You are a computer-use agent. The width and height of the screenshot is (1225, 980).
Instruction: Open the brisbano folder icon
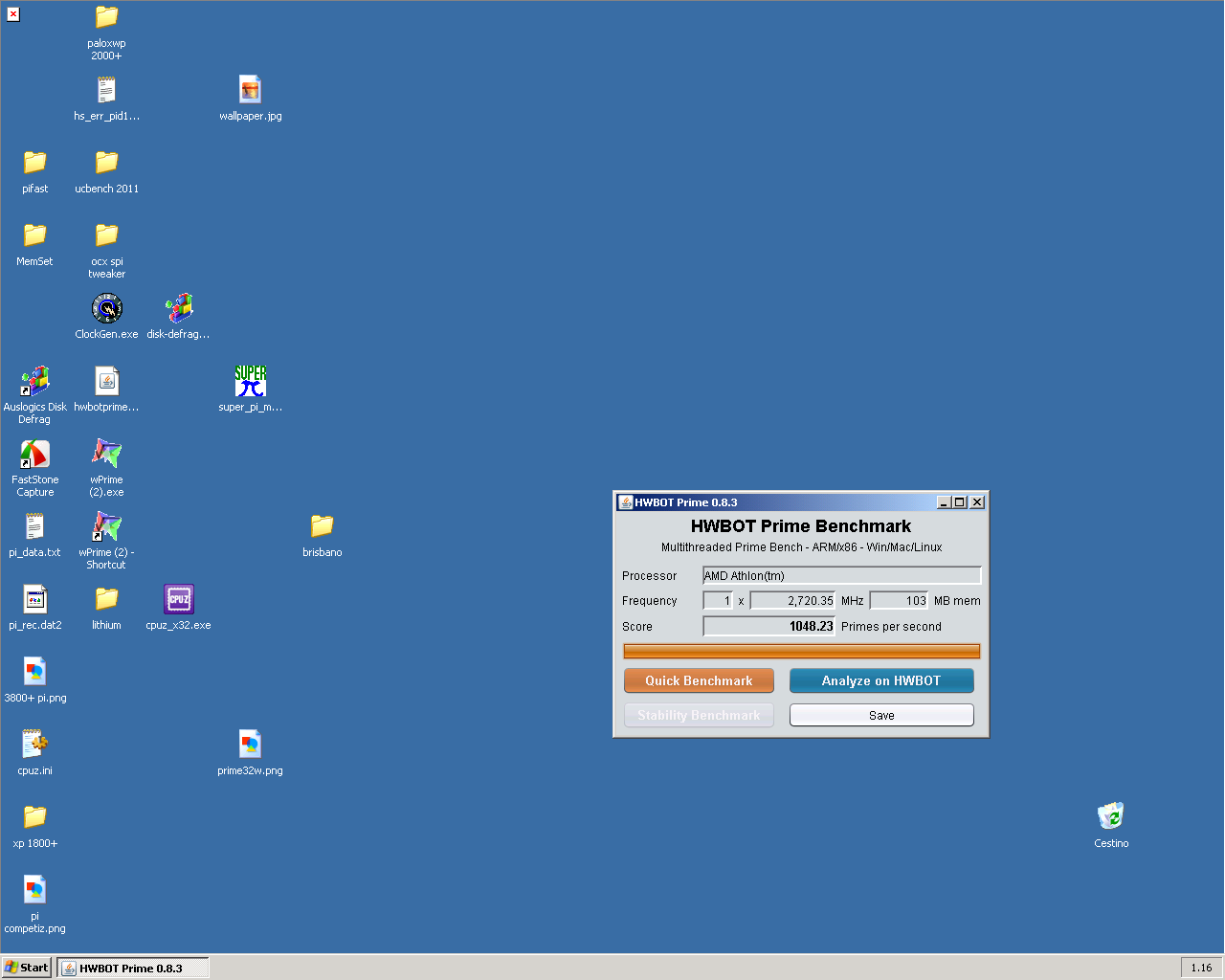point(323,525)
